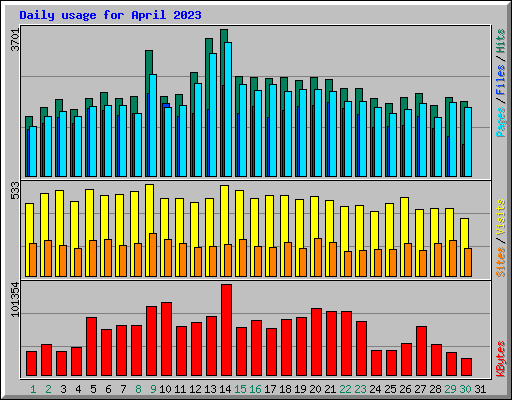Click the tallest red KBytes bar for day 14
The image size is (512, 400).
pos(227,330)
